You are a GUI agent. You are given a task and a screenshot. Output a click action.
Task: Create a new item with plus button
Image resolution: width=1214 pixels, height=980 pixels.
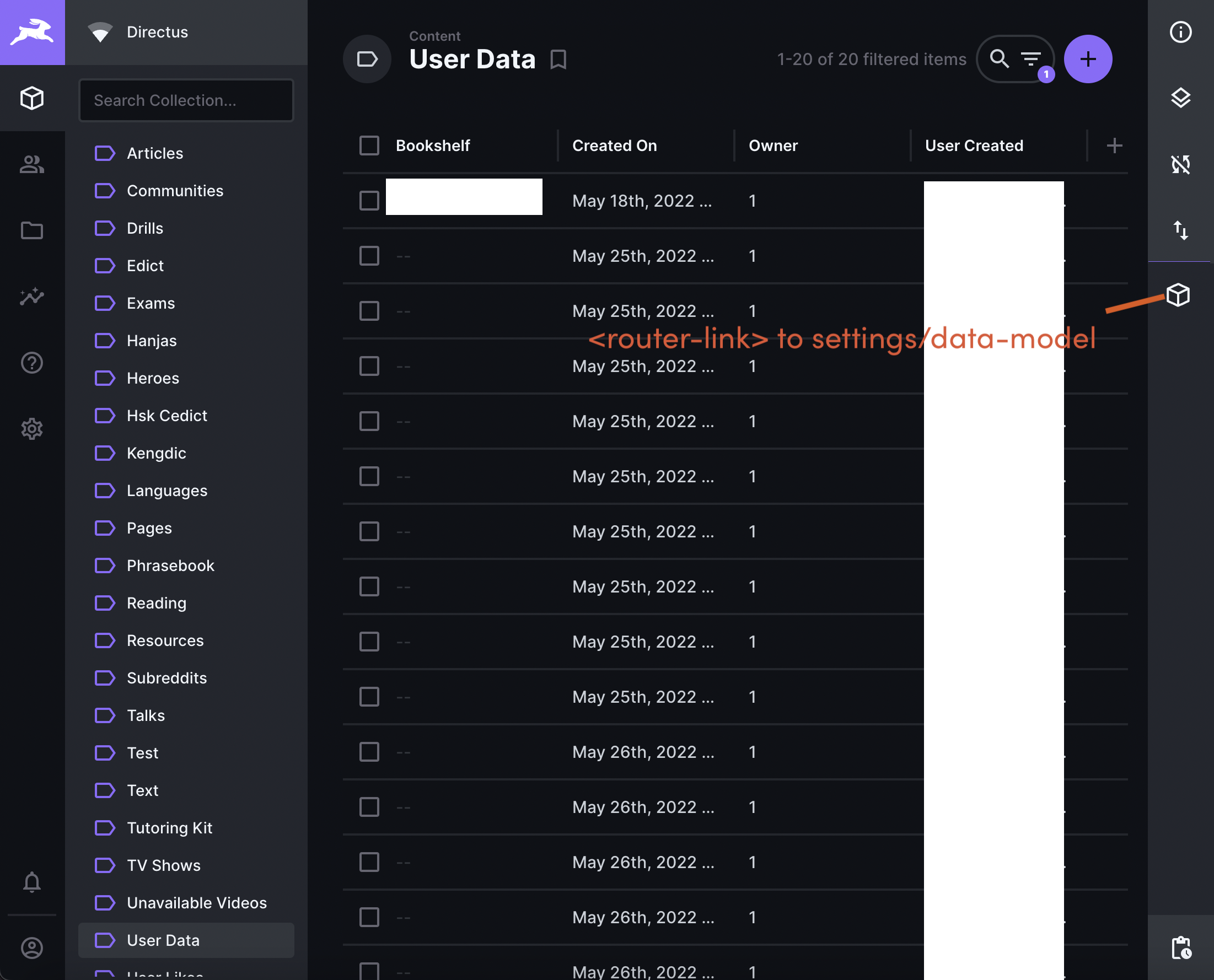(x=1088, y=59)
